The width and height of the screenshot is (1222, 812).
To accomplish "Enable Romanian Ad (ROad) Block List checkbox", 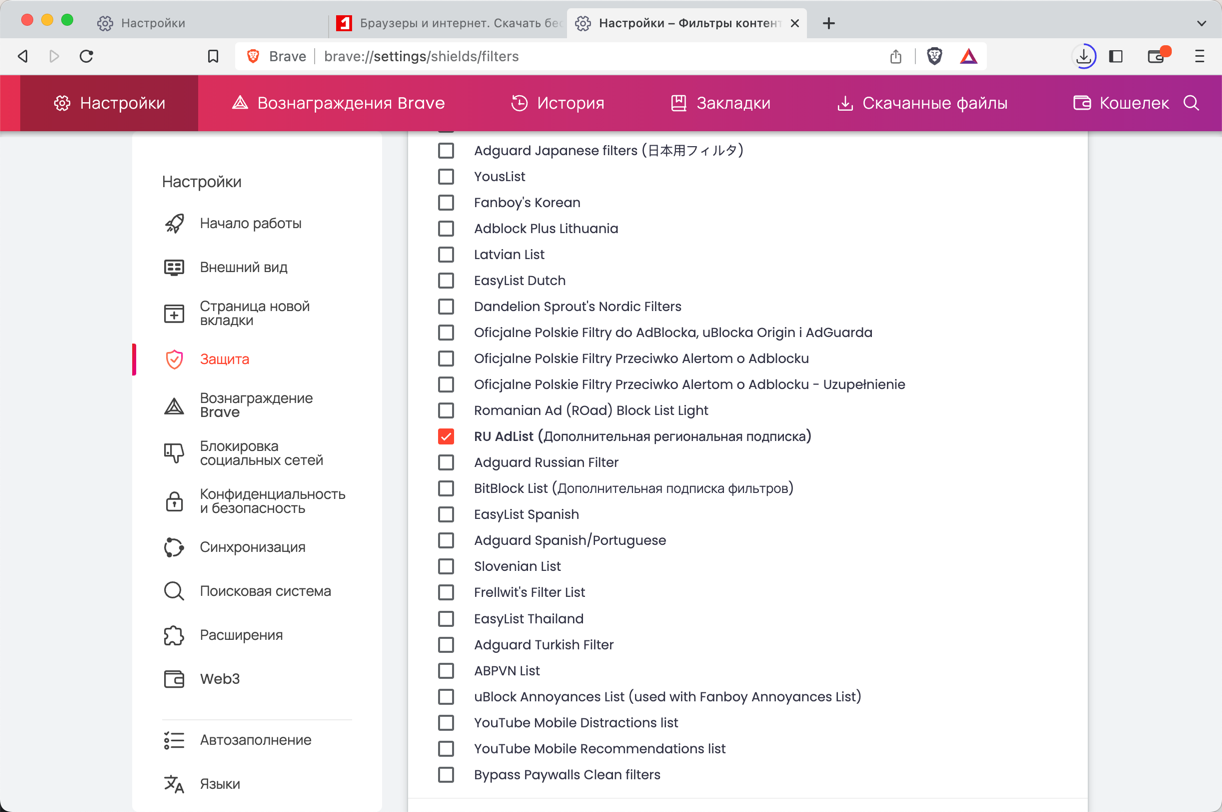I will coord(446,411).
